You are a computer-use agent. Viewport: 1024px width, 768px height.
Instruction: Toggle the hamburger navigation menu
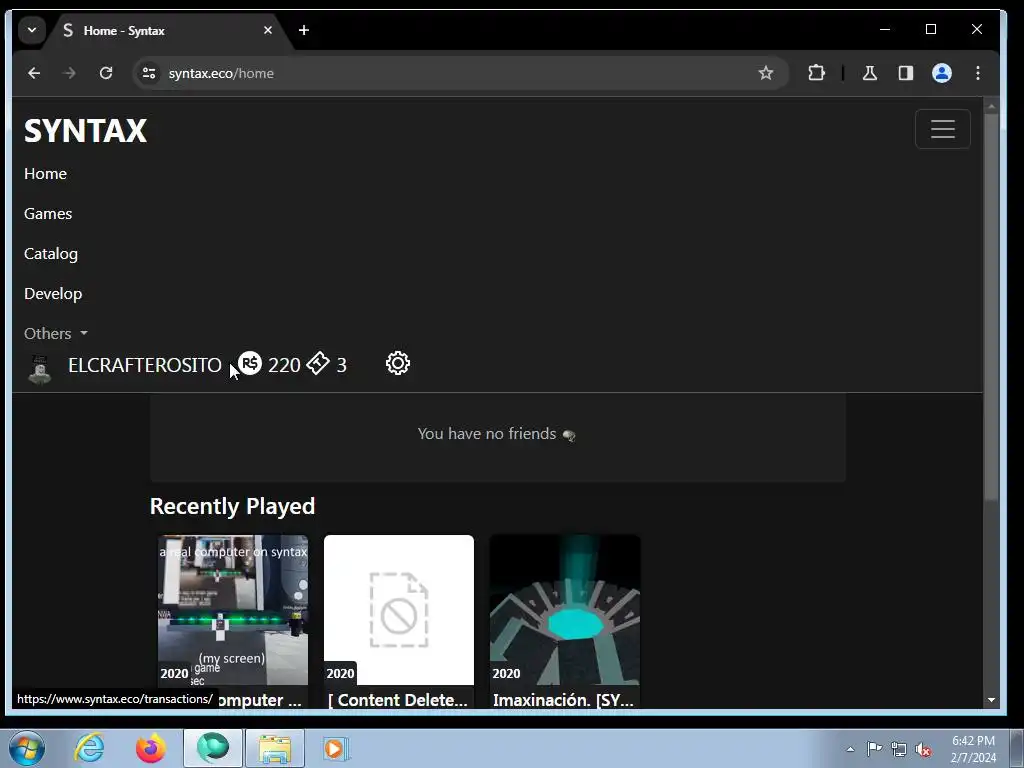click(x=942, y=129)
